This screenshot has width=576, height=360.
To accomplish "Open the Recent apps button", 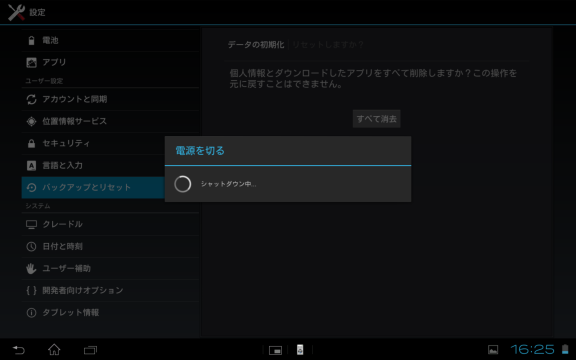I will click(90, 350).
